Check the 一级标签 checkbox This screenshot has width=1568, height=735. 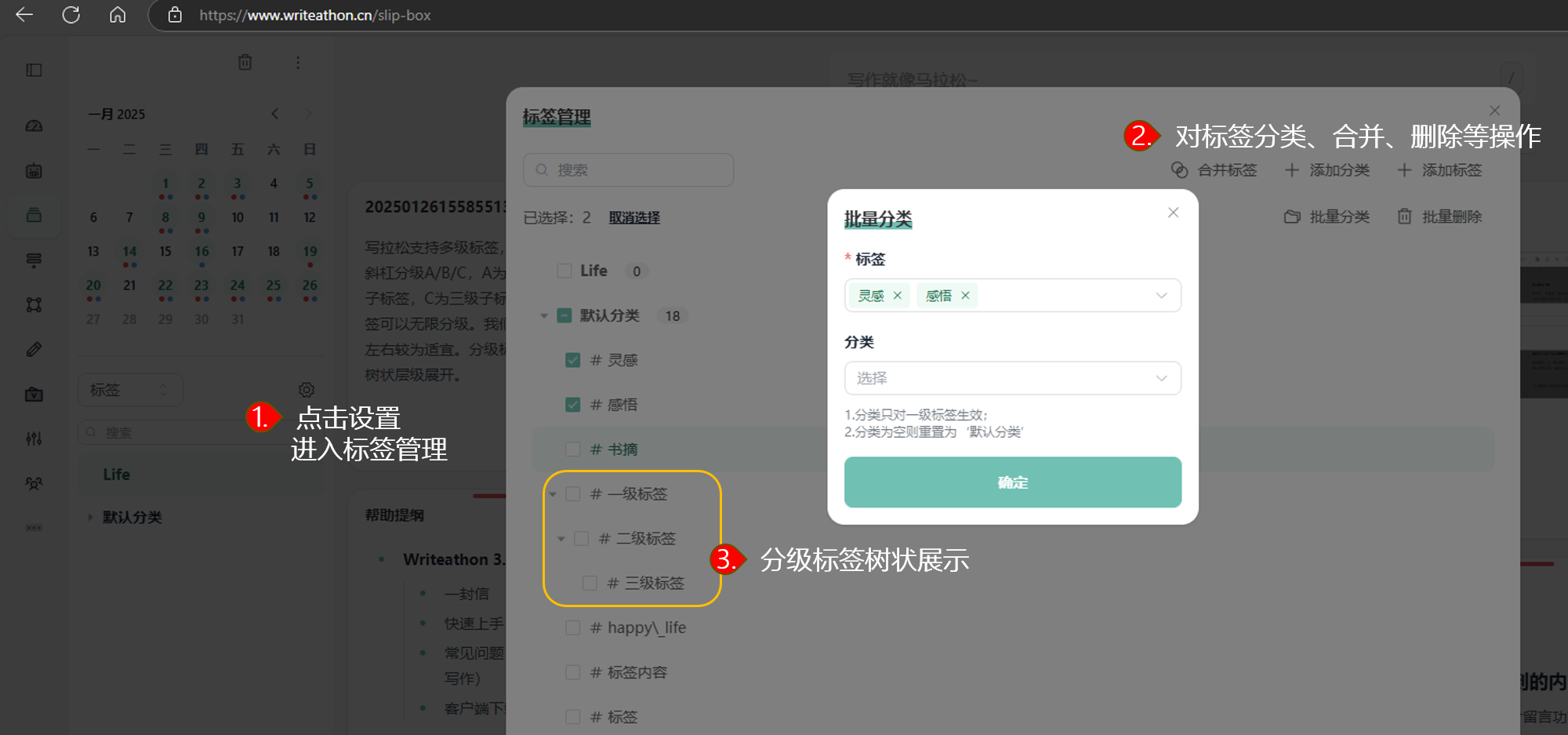(x=573, y=494)
